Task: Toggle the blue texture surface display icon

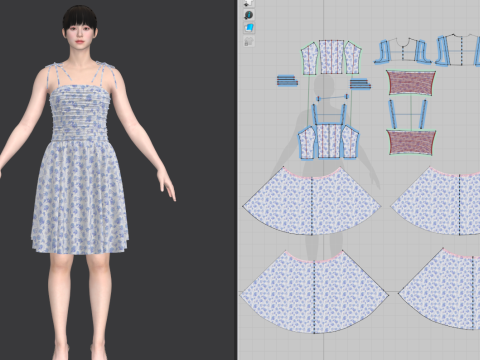Action: click(249, 28)
